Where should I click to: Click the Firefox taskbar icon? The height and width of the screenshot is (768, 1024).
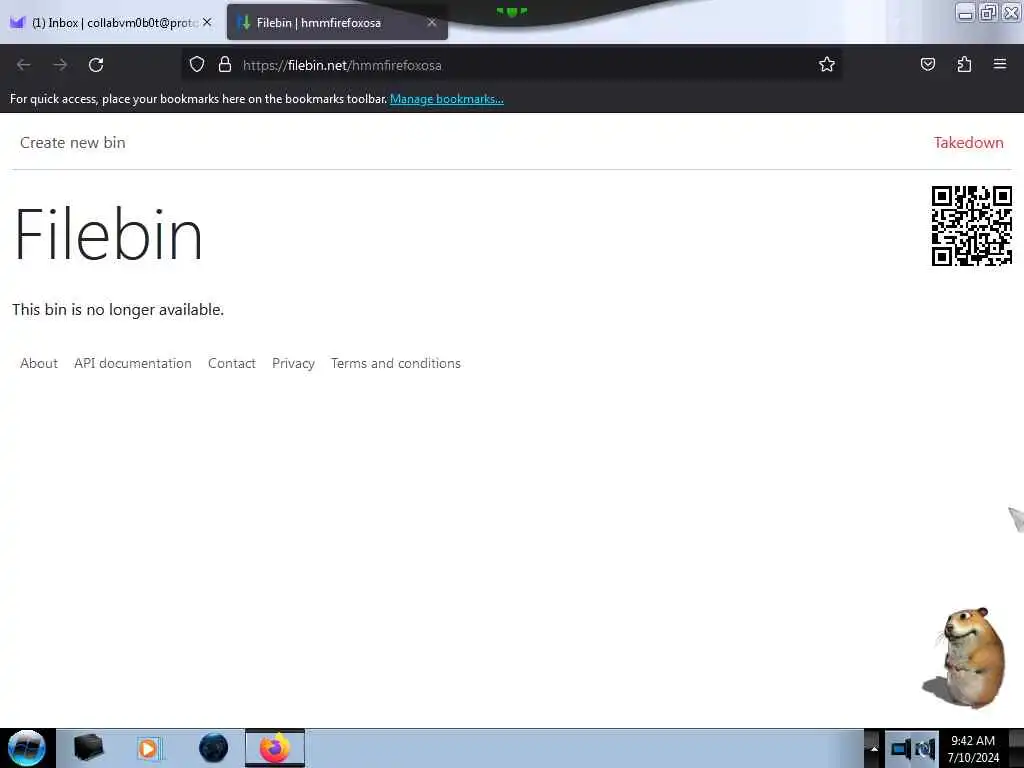275,748
